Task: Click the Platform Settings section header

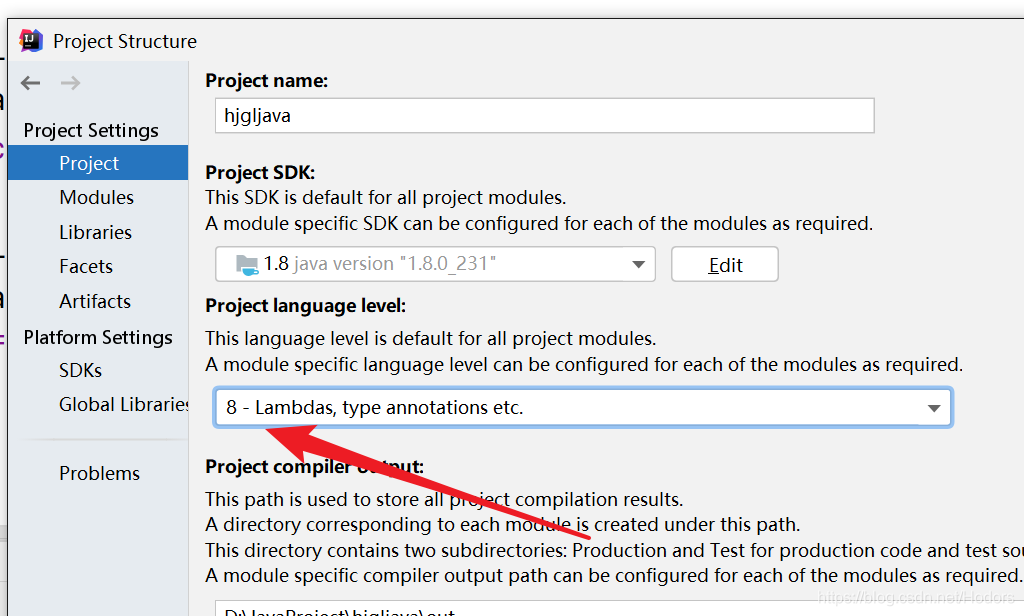Action: pyautogui.click(x=98, y=337)
